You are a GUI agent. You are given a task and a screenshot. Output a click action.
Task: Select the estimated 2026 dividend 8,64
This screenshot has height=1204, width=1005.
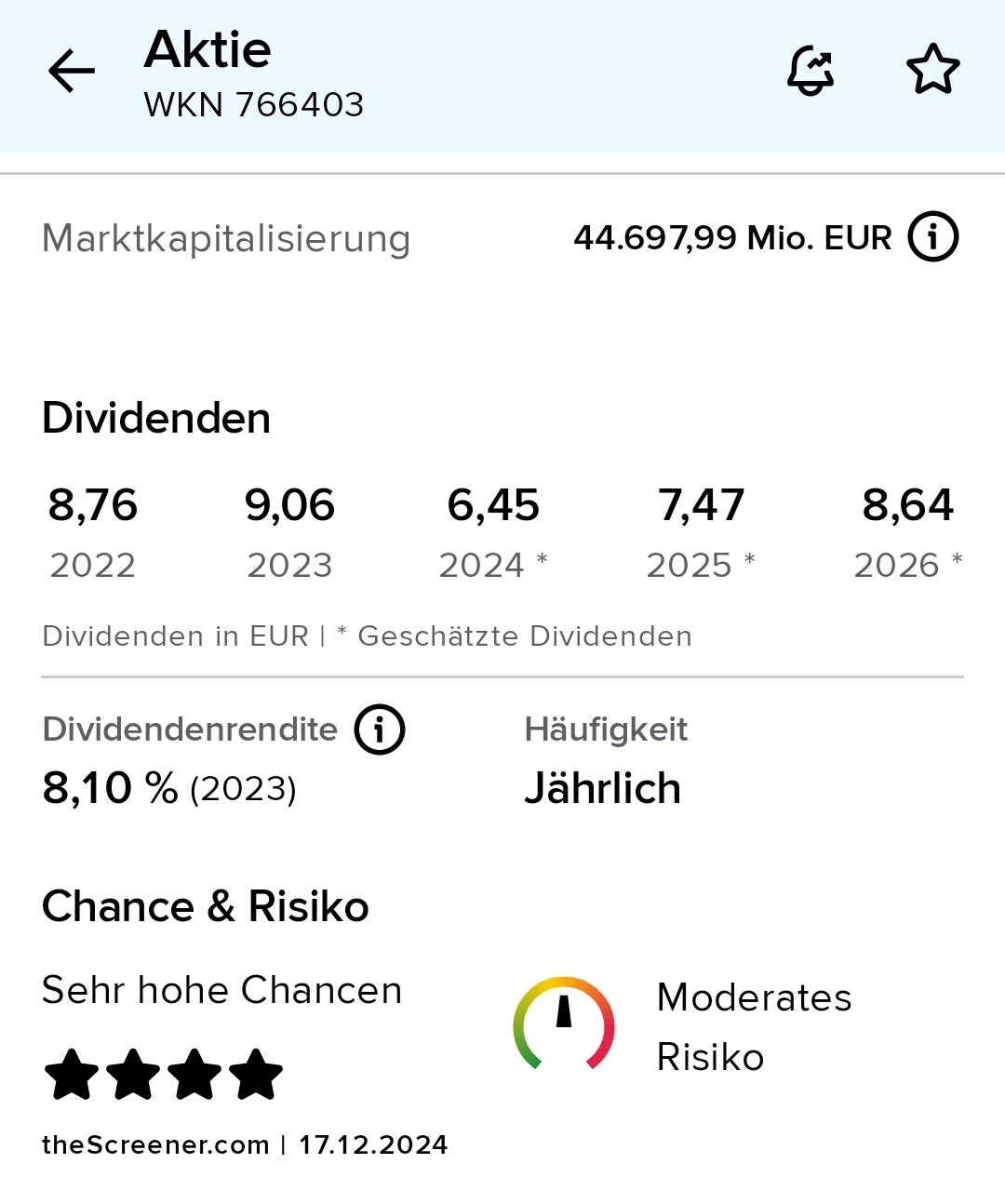(x=907, y=505)
